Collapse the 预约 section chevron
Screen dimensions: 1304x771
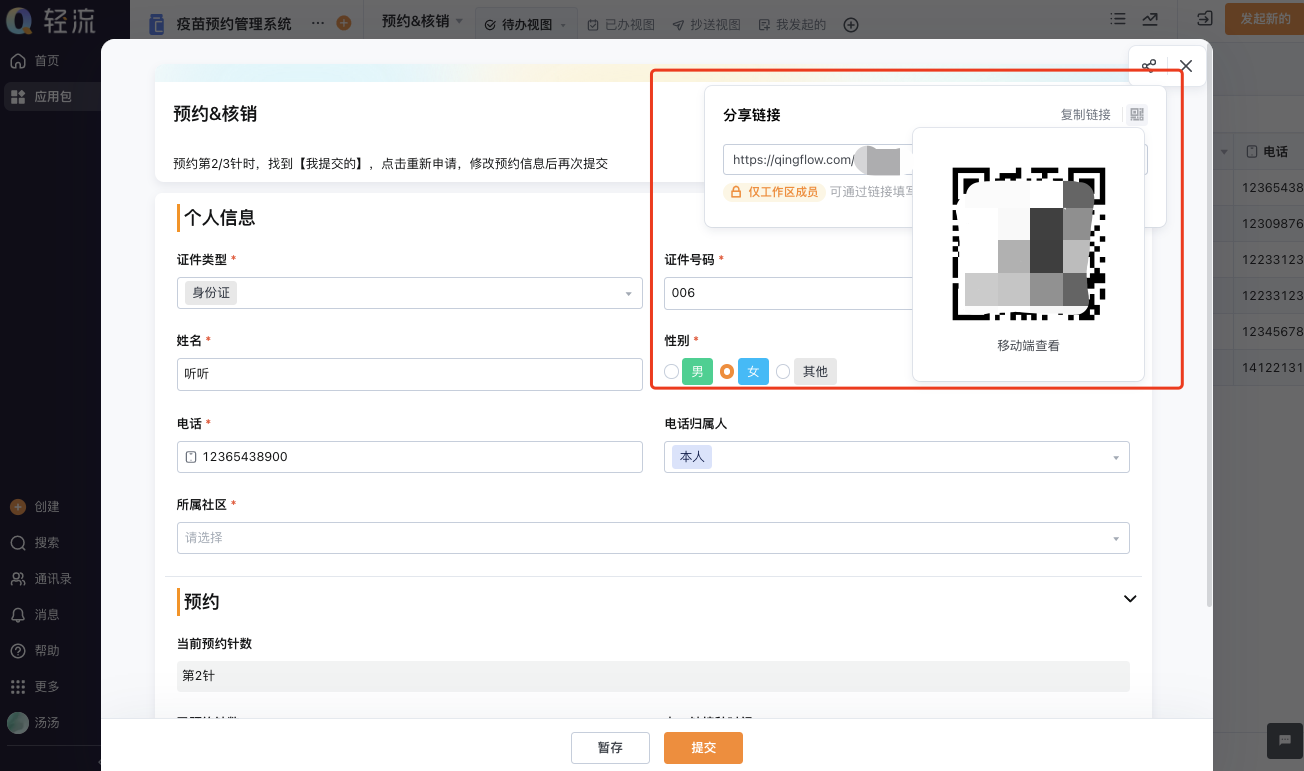pyautogui.click(x=1130, y=599)
